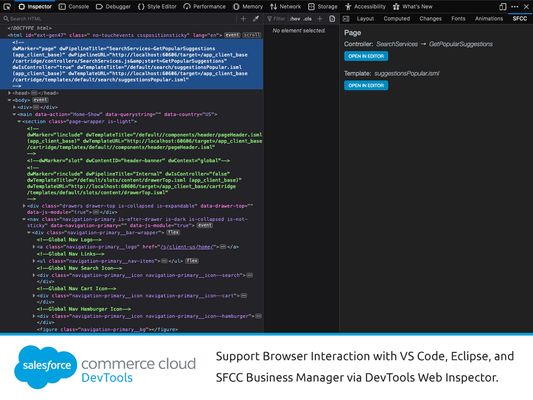Select the Global Nav Hamburger Icon comment
This screenshot has width=533, height=400.
[x=84, y=309]
